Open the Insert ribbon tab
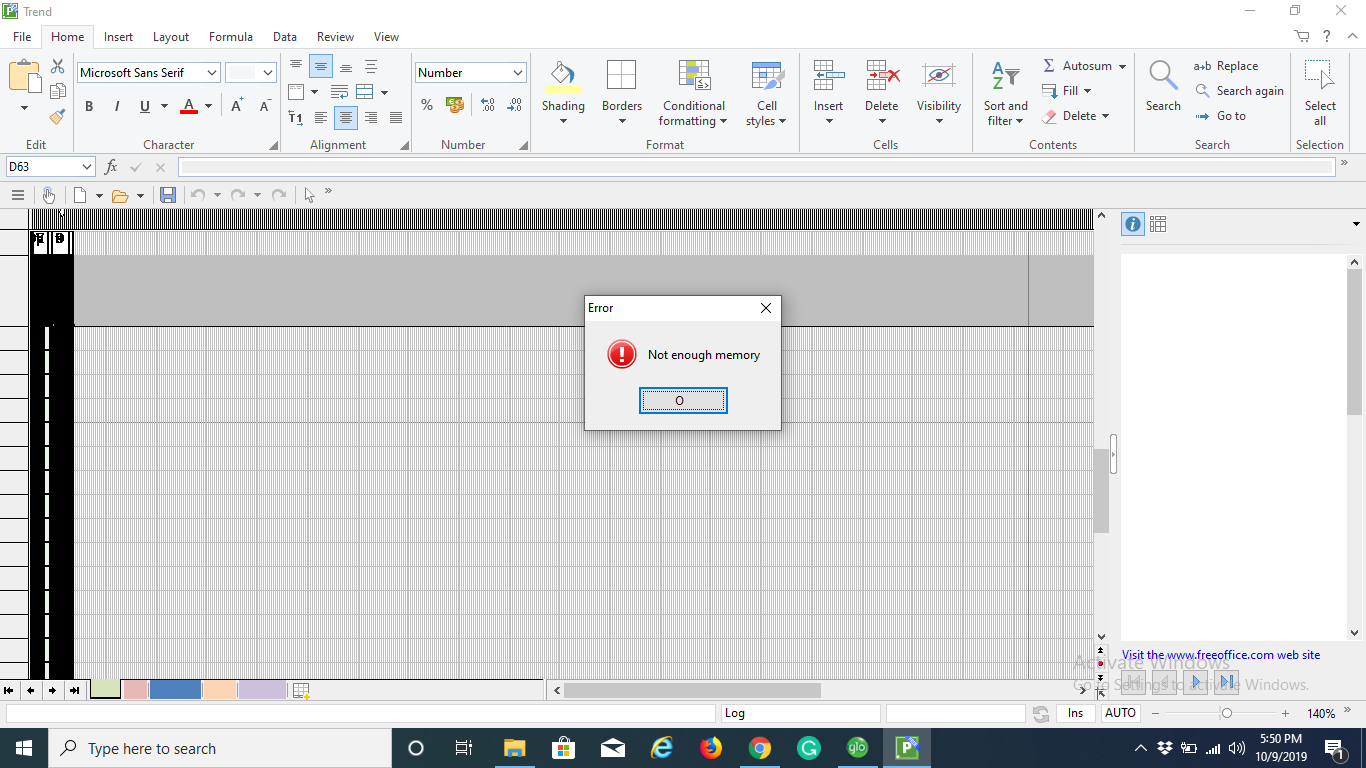1366x768 pixels. [x=118, y=37]
